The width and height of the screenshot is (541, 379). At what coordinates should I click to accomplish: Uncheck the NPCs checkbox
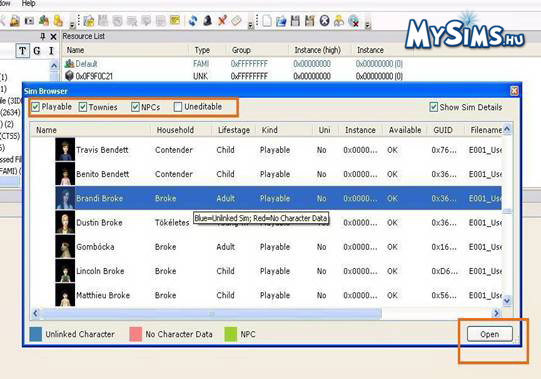[x=135, y=107]
